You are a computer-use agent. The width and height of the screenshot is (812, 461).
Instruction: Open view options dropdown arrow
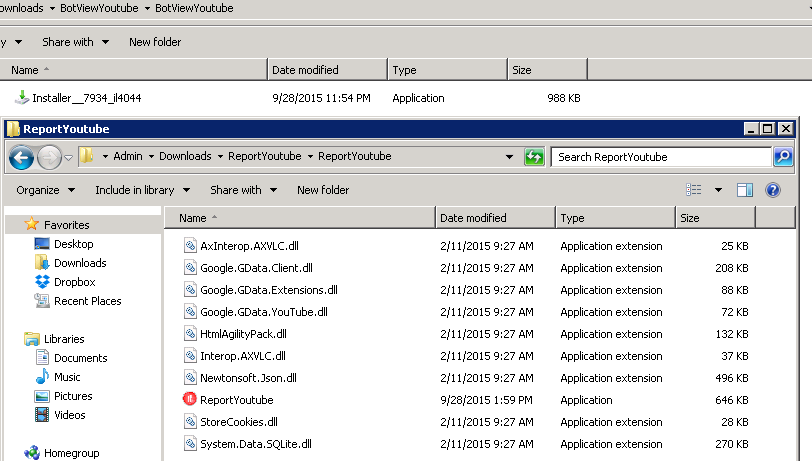click(x=717, y=190)
